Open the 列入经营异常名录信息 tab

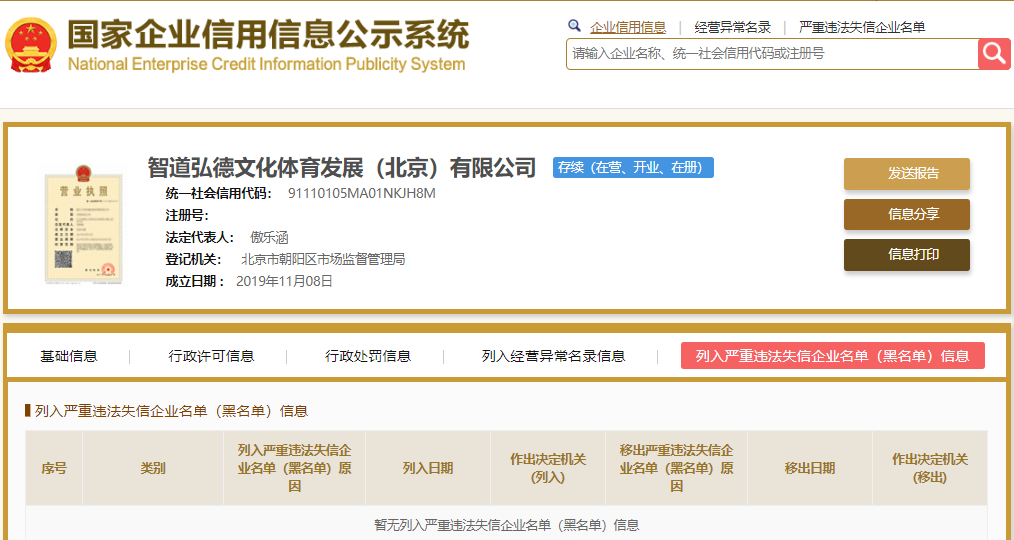click(554, 356)
